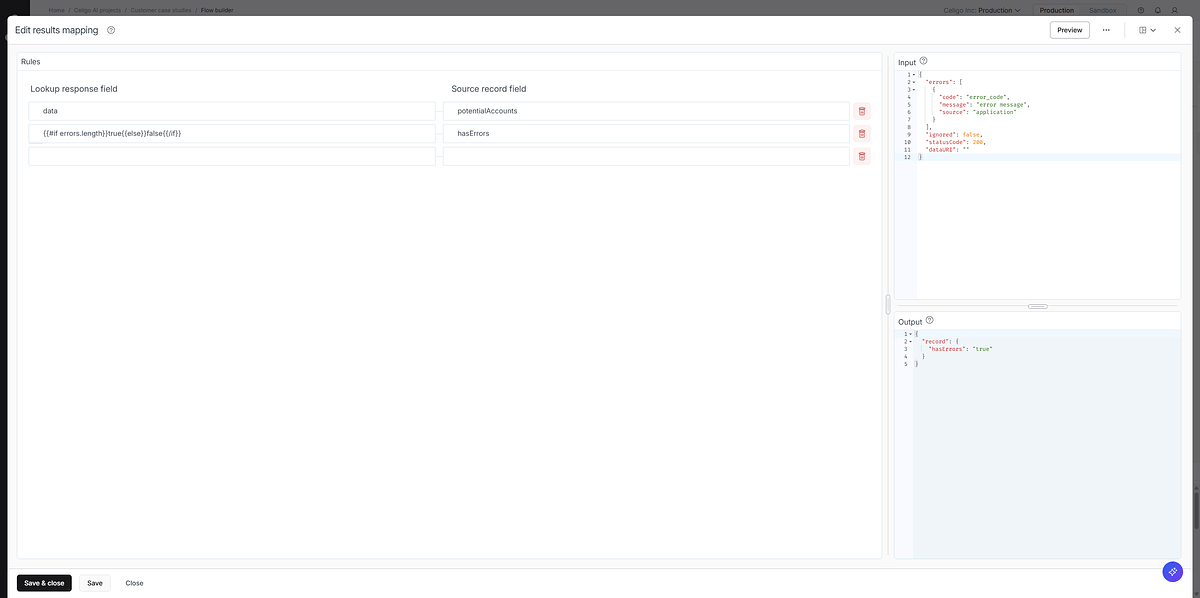The image size is (1200, 598).
Task: Collapse the record fold in Output editor
Action: tap(911, 341)
